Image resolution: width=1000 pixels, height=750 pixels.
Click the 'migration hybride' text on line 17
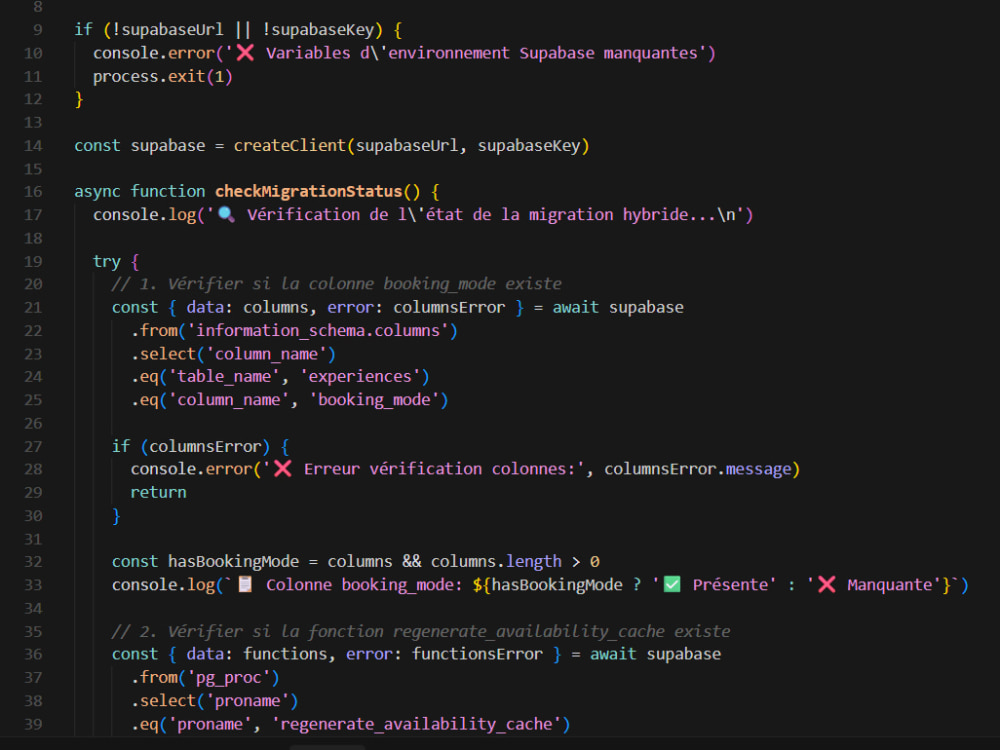[608, 215]
